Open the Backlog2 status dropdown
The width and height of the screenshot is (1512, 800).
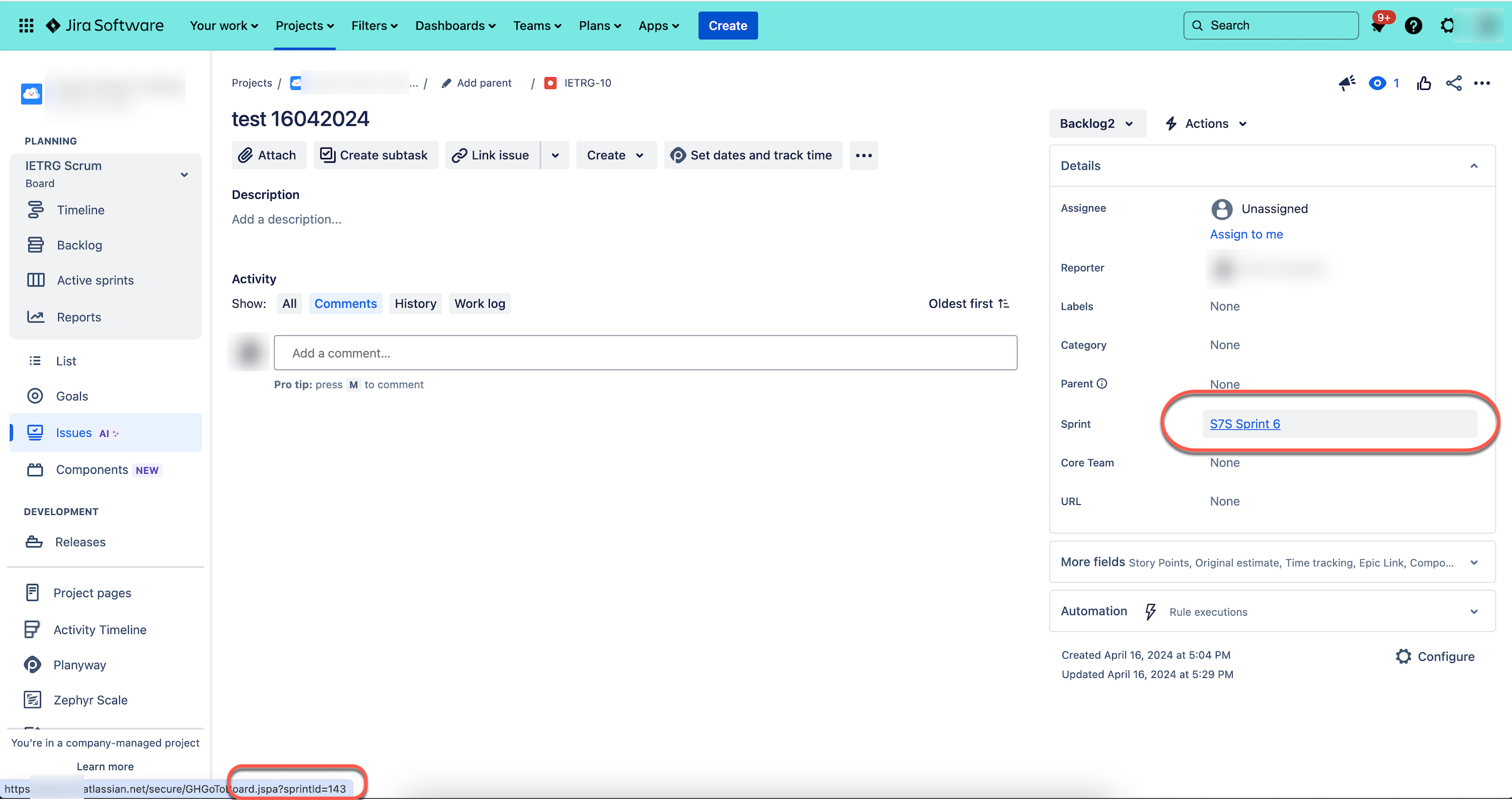pos(1097,123)
